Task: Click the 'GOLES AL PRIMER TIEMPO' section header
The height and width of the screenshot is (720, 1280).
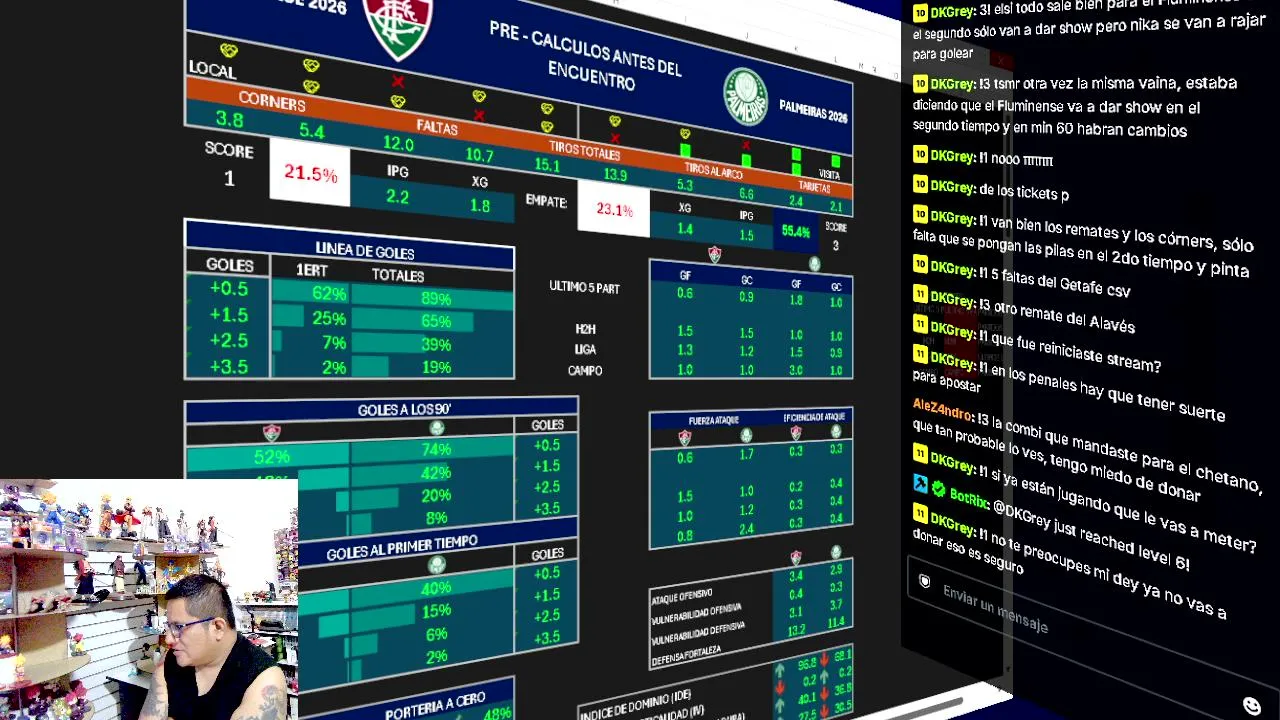Action: [x=402, y=548]
